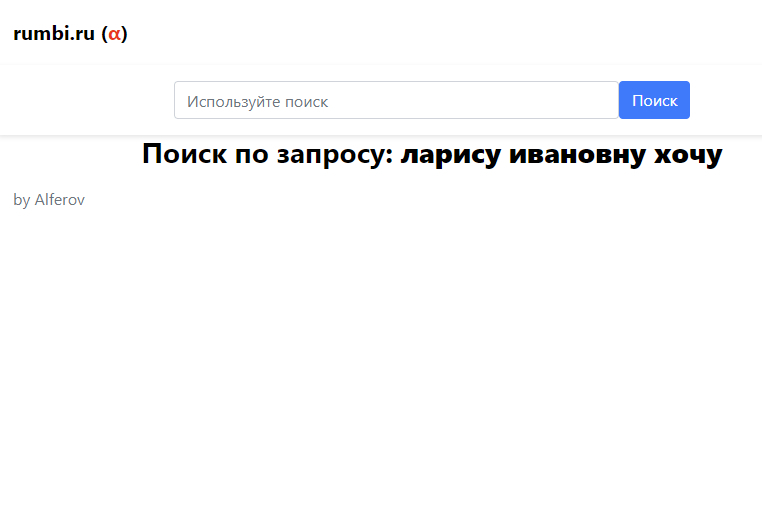762x527 pixels.
Task: Click the closing parenthesis after the alpha
Action: 125,34
